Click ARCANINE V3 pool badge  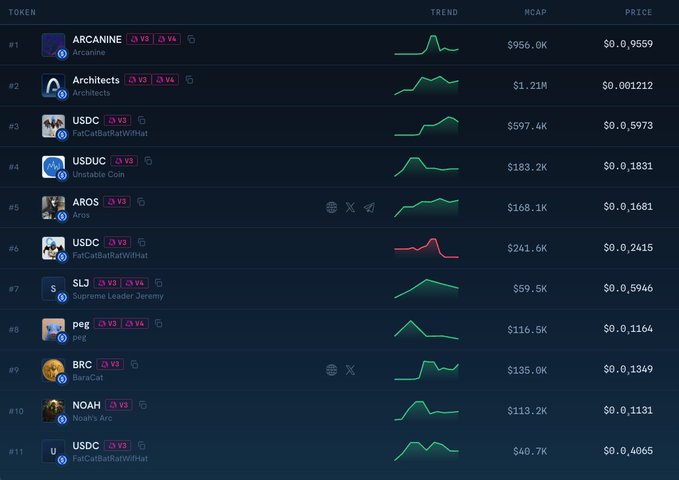click(140, 39)
